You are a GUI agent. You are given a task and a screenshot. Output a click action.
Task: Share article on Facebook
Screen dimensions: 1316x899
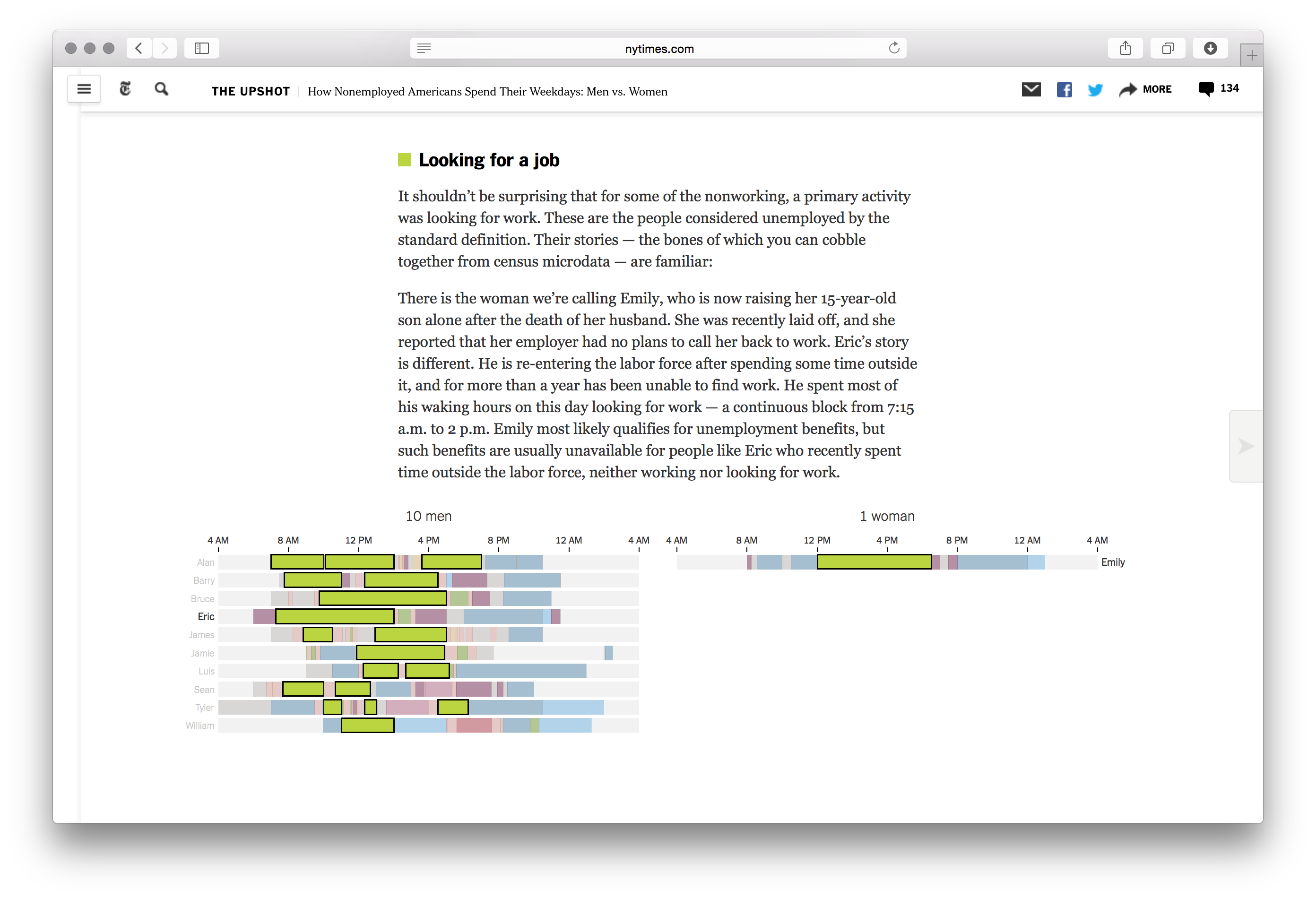[x=1064, y=89]
